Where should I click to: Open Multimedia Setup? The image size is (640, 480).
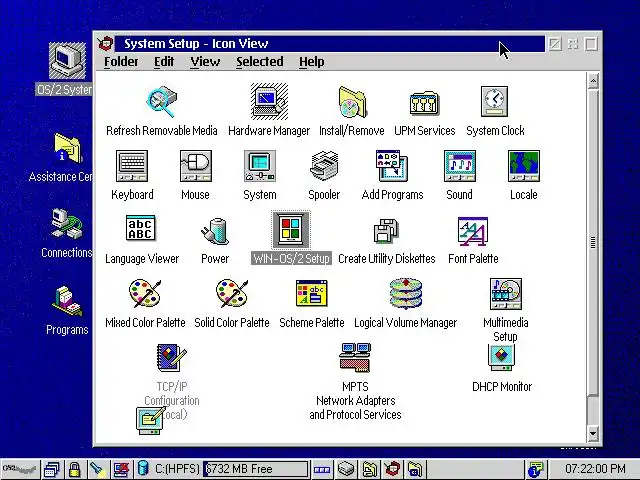(x=506, y=294)
